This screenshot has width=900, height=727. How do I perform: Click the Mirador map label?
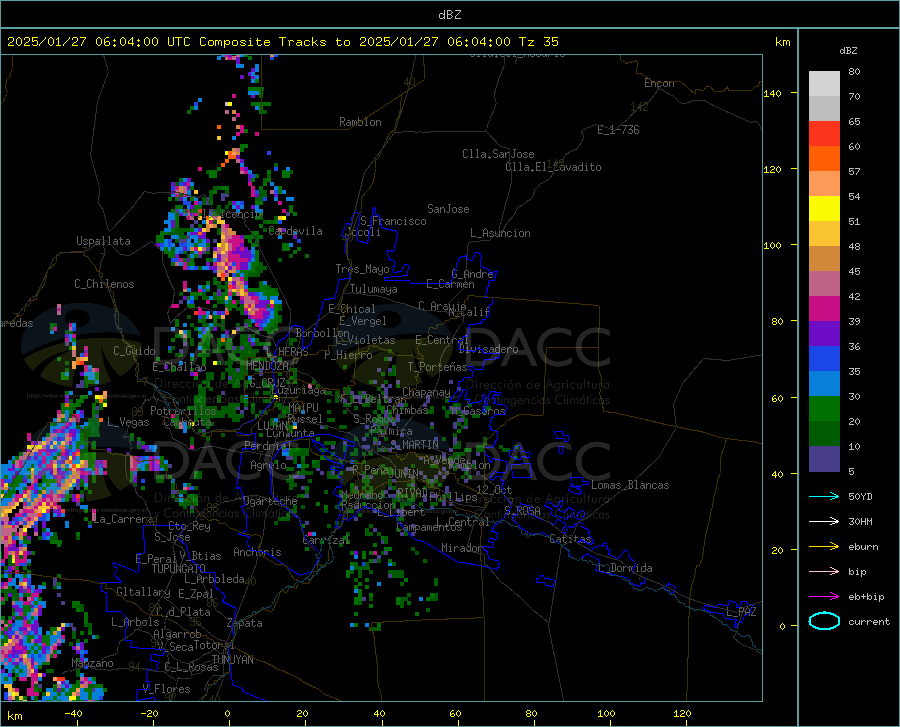click(461, 548)
